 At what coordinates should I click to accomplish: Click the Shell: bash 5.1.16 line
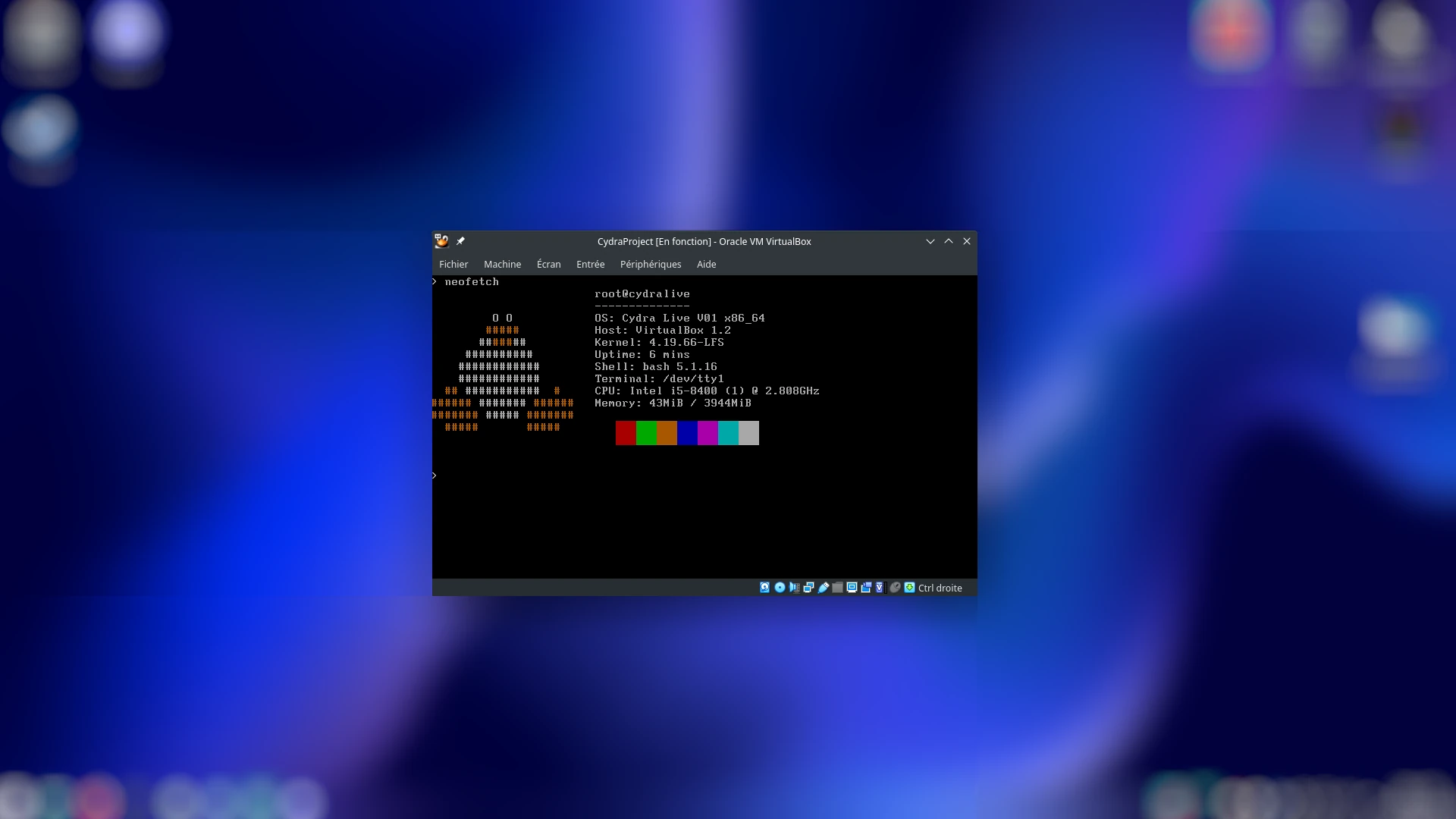(x=656, y=366)
